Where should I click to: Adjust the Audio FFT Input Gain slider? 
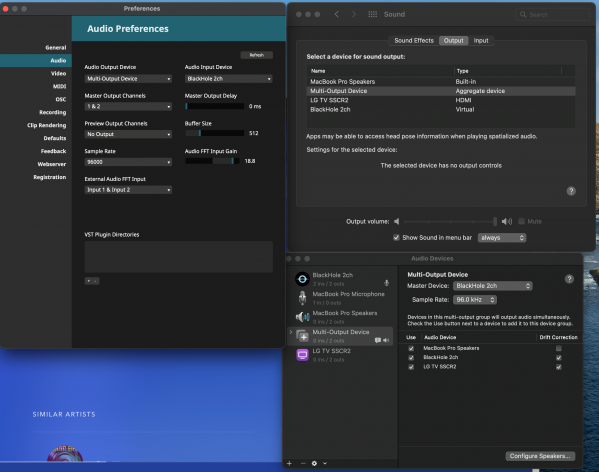coord(212,161)
